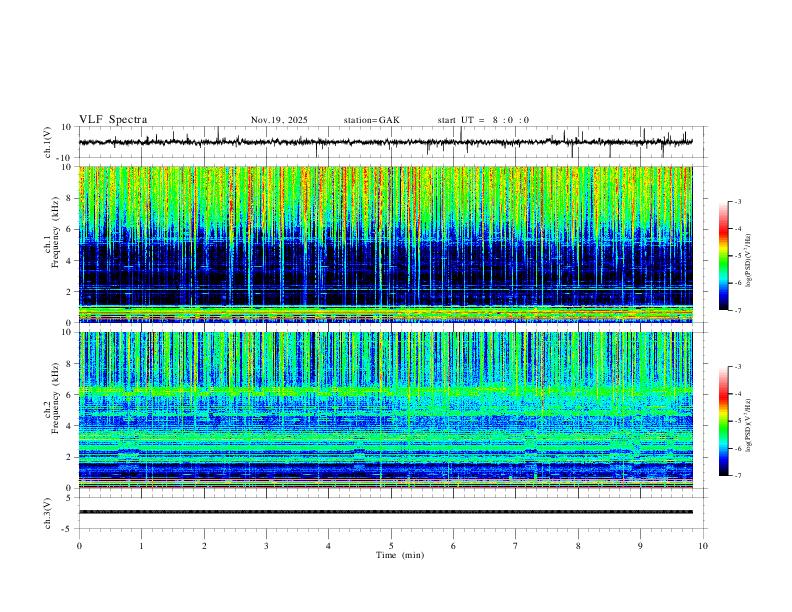The width and height of the screenshot is (792, 612).
Task: Click time axis tick label "6"
Action: [x=453, y=546]
